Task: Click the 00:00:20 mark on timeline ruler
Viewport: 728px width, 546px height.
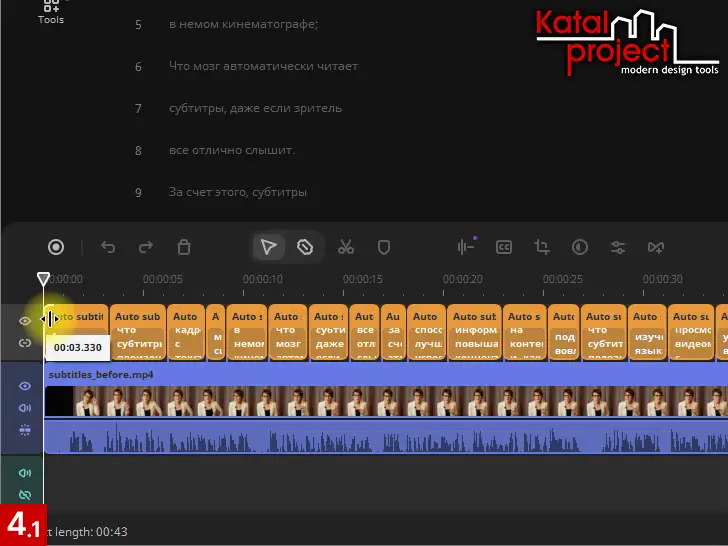Action: tap(463, 280)
